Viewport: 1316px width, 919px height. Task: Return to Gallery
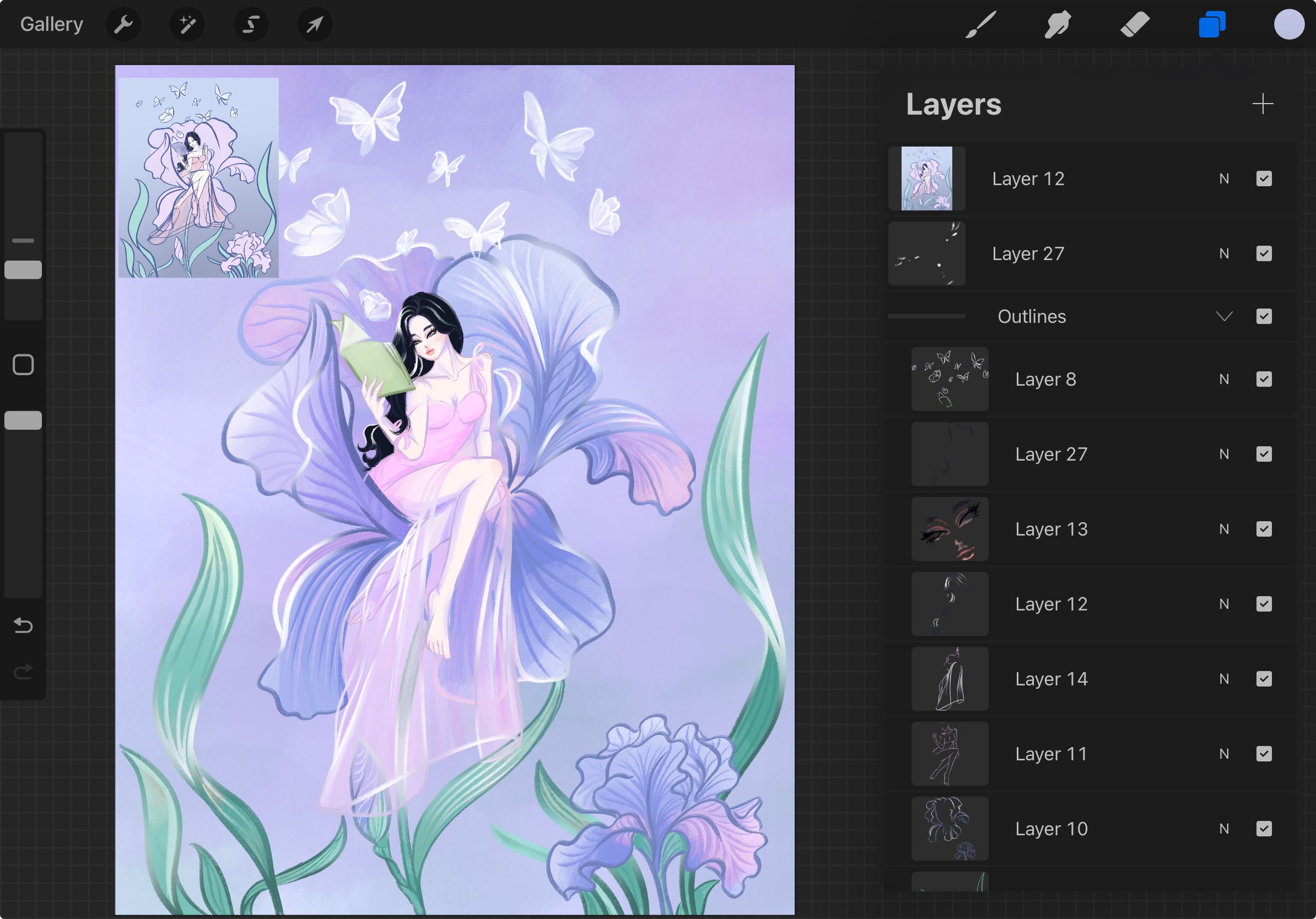(x=52, y=24)
